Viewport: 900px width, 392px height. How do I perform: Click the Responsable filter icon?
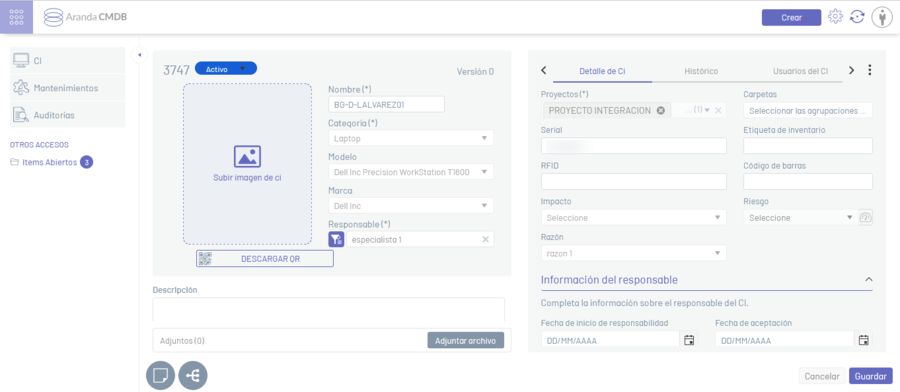[x=336, y=239]
